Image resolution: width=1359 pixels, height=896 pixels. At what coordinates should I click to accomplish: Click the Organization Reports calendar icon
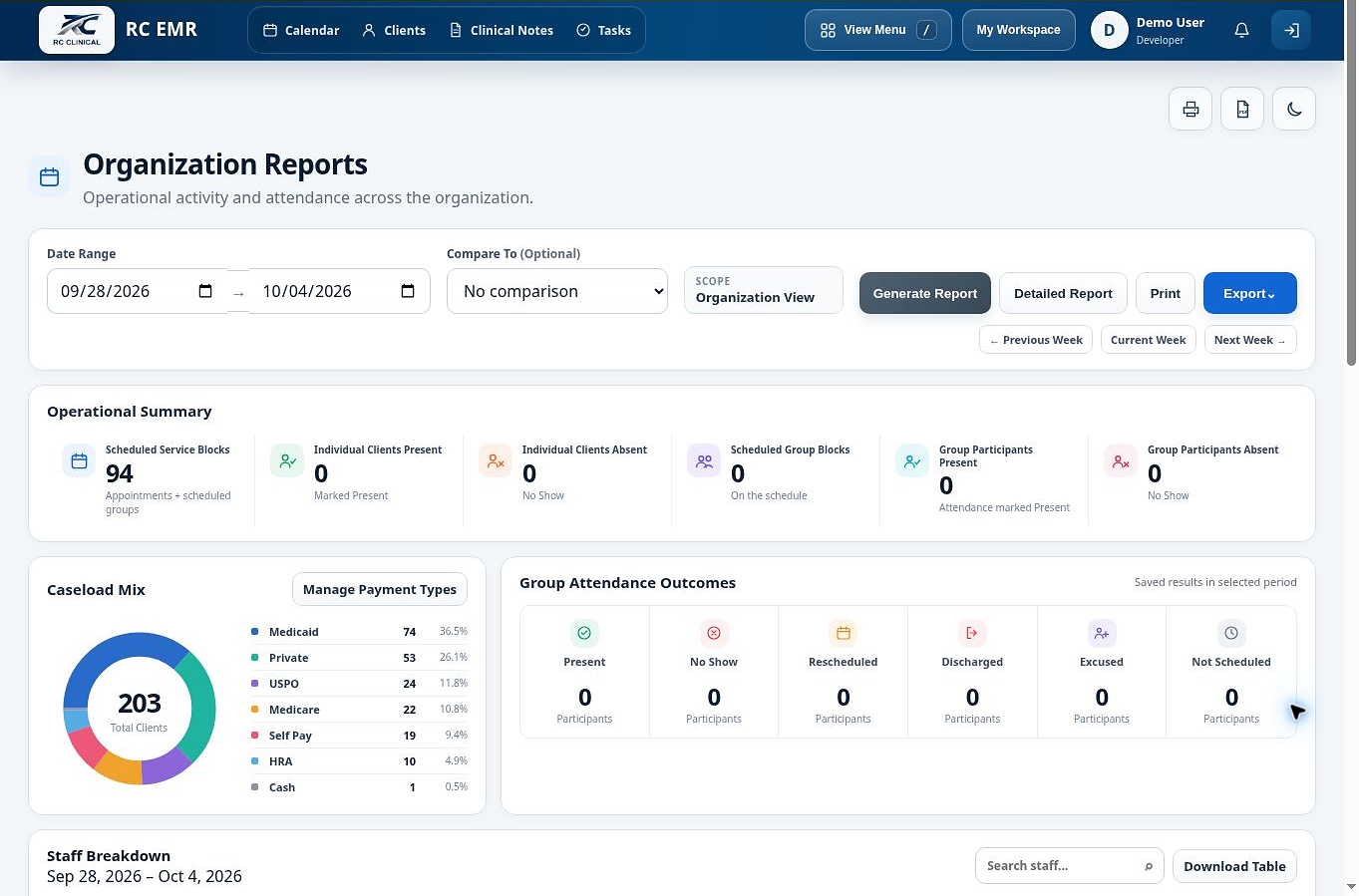pos(49,177)
